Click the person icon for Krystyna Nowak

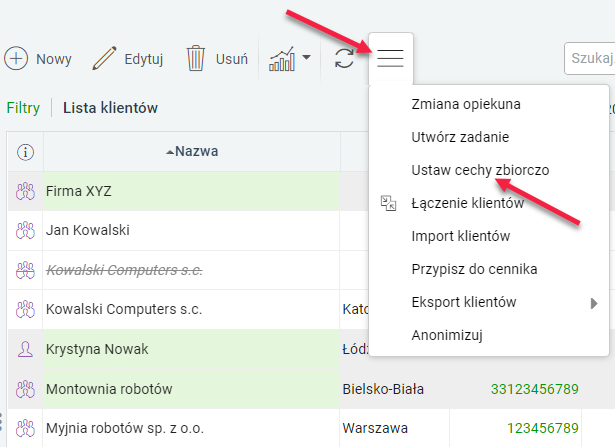pos(25,349)
